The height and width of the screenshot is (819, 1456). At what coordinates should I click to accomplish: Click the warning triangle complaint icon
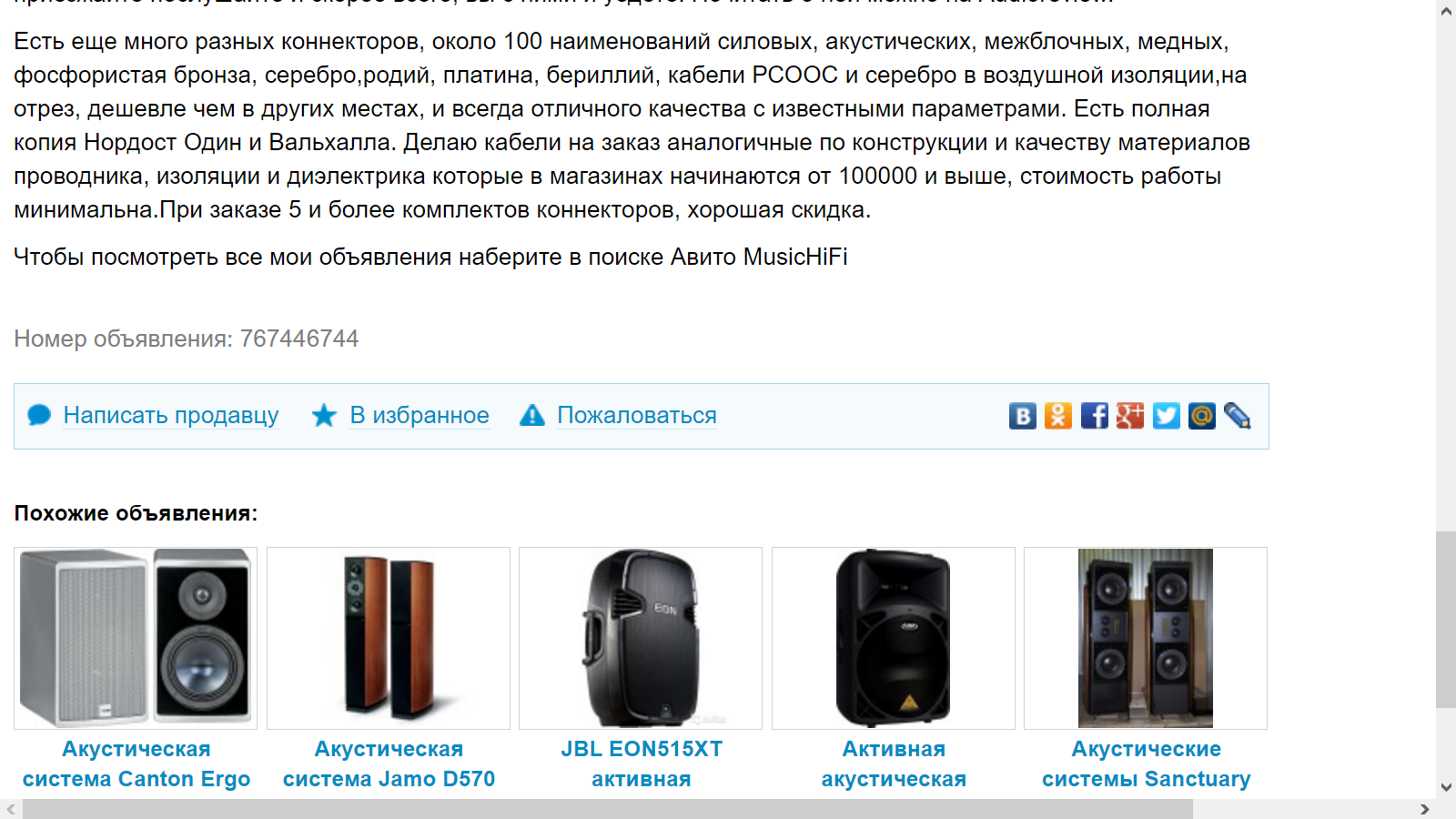(531, 416)
